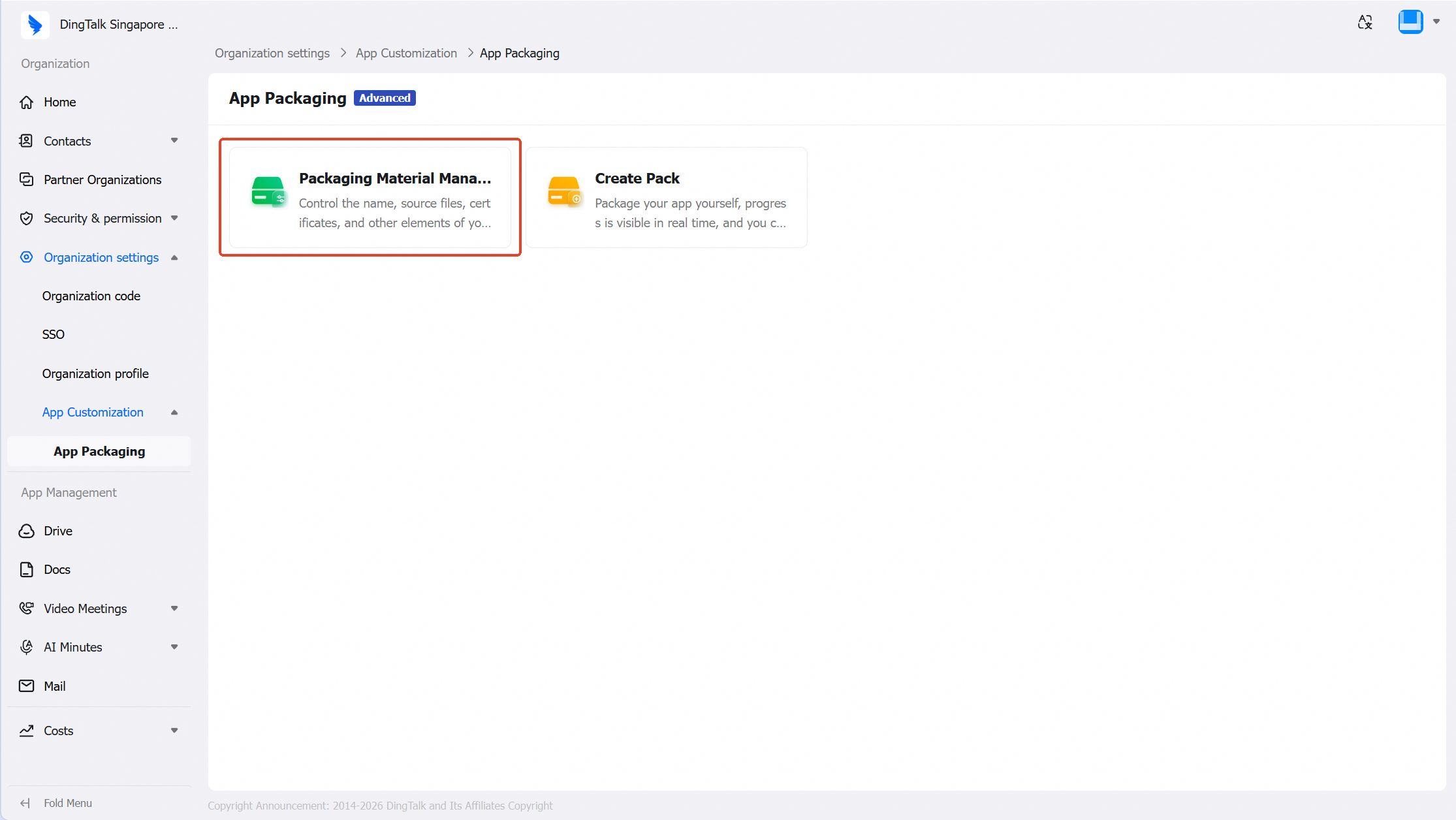
Task: Click App Customization sidebar label
Action: (x=93, y=412)
